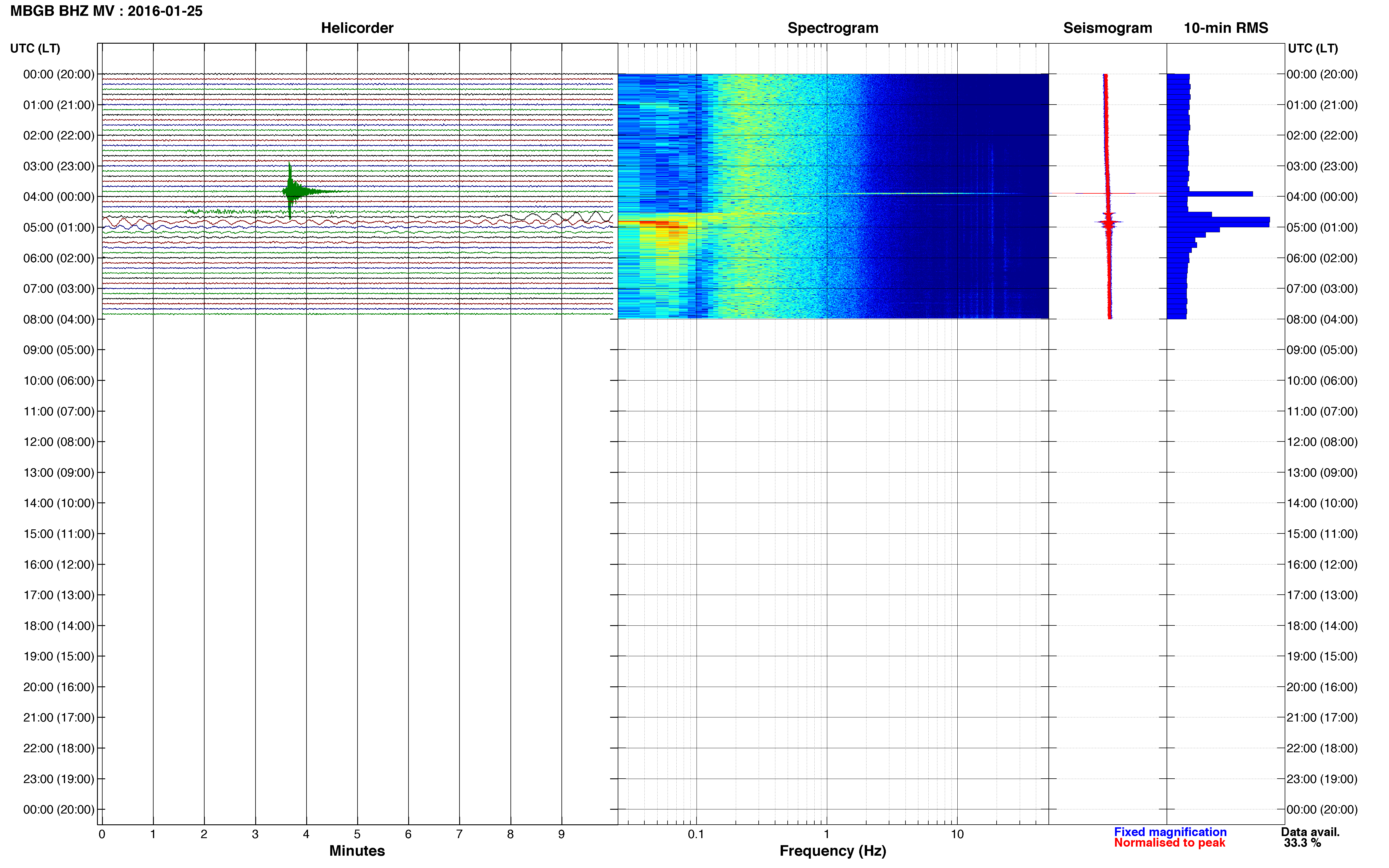Click the Spectrogram panel title
This screenshot has width=1389, height=868.
click(x=833, y=28)
